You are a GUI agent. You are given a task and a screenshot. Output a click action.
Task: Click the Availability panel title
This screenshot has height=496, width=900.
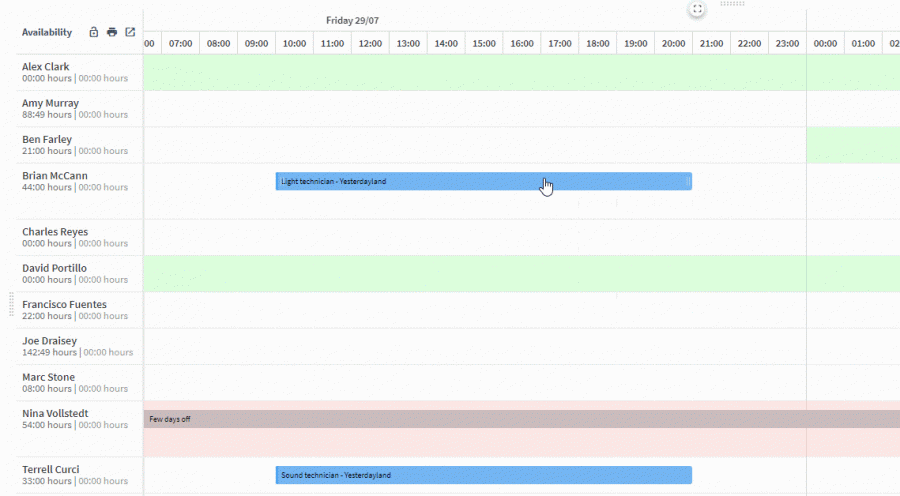tap(47, 32)
